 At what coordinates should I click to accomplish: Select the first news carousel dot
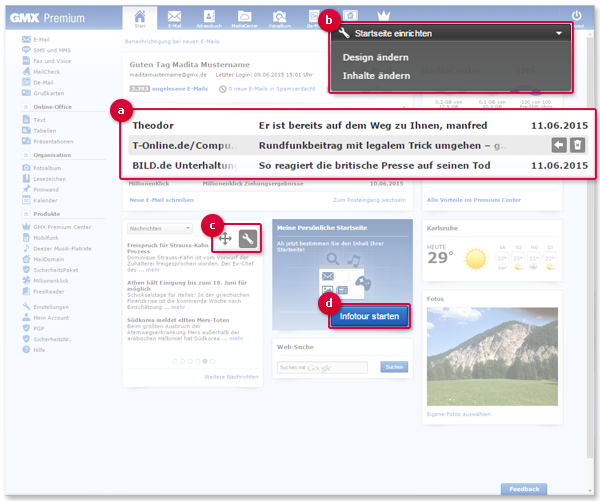(x=175, y=361)
